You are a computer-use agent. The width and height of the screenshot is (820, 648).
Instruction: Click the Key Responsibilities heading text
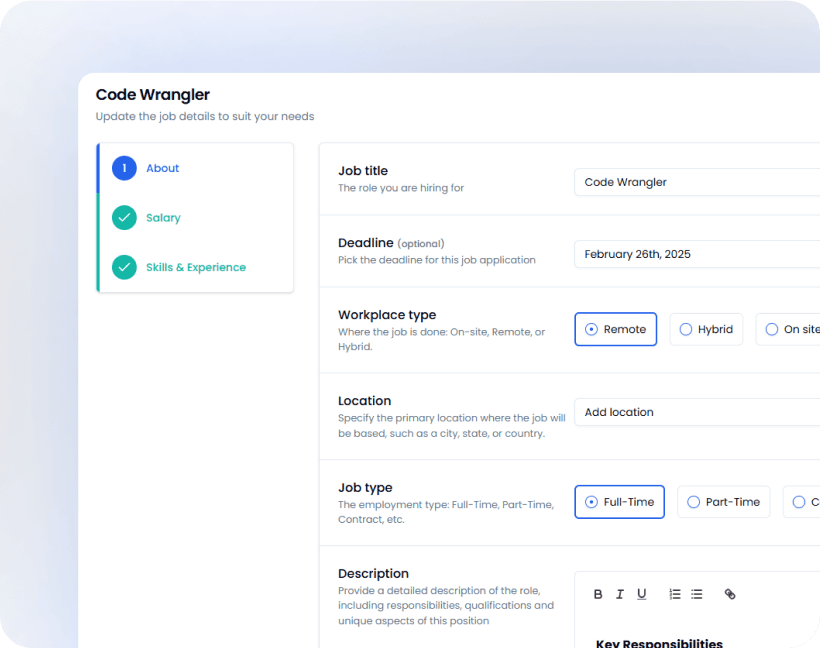[x=659, y=643]
